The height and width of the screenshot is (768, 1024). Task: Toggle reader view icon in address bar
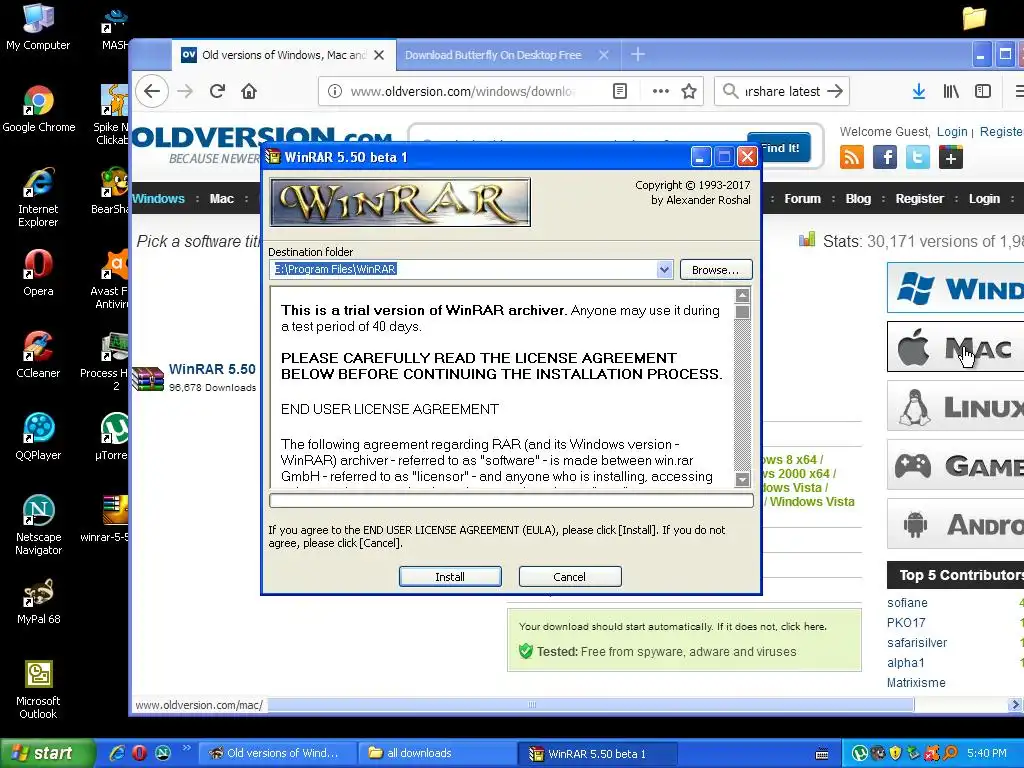pyautogui.click(x=620, y=91)
